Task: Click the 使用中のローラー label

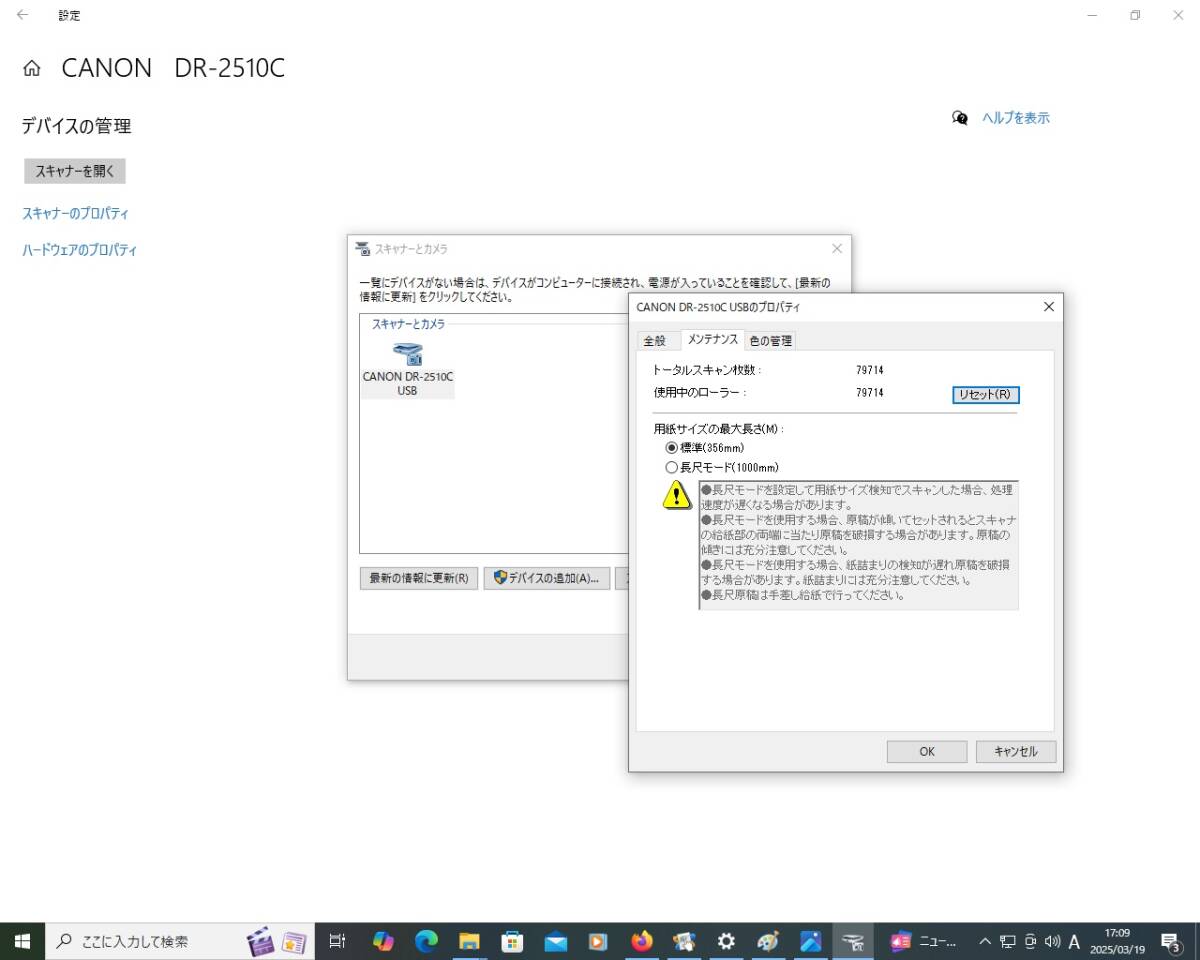Action: (699, 393)
